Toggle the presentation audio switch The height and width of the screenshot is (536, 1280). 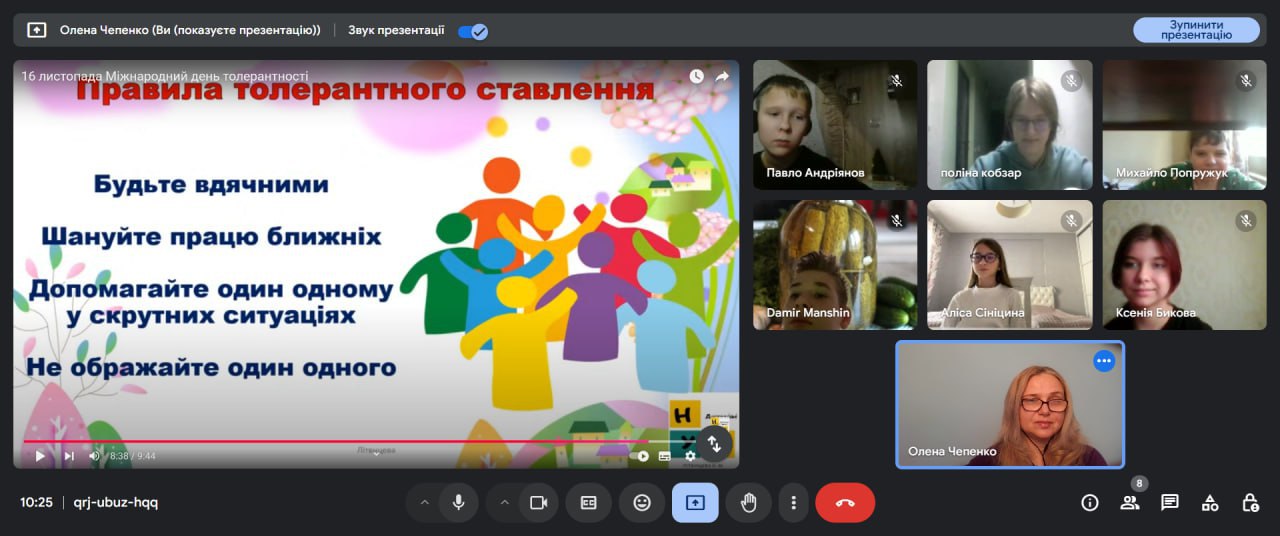(472, 30)
